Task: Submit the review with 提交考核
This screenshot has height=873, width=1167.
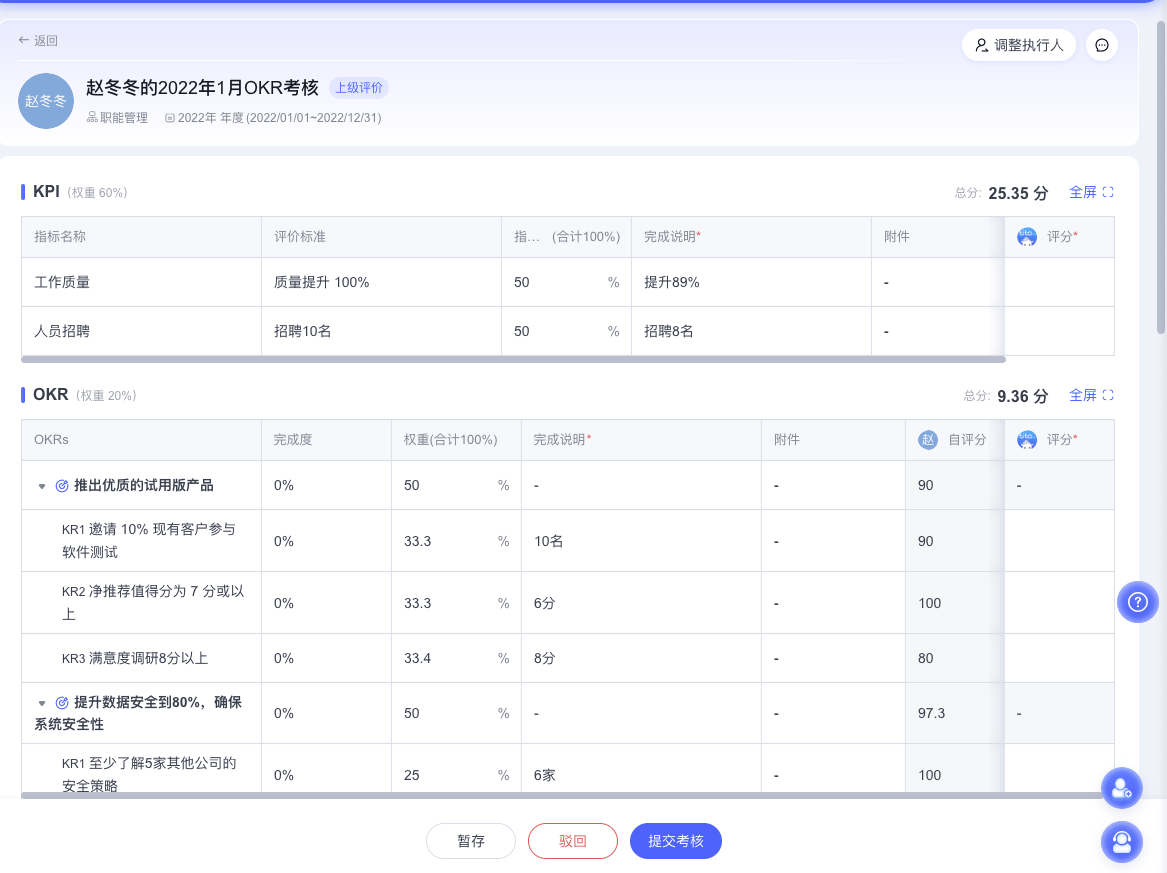Action: (x=675, y=841)
